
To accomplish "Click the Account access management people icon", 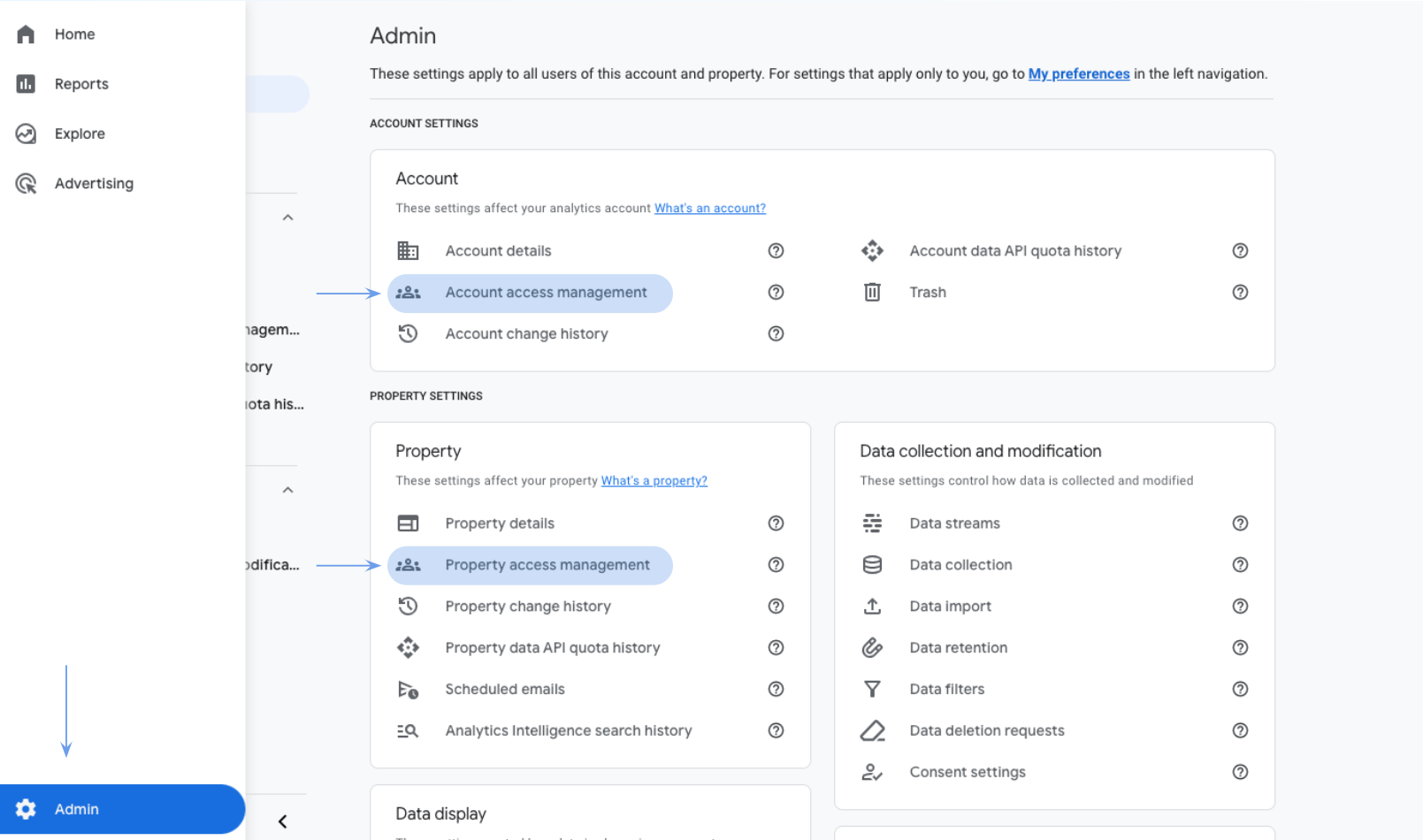I will click(408, 293).
